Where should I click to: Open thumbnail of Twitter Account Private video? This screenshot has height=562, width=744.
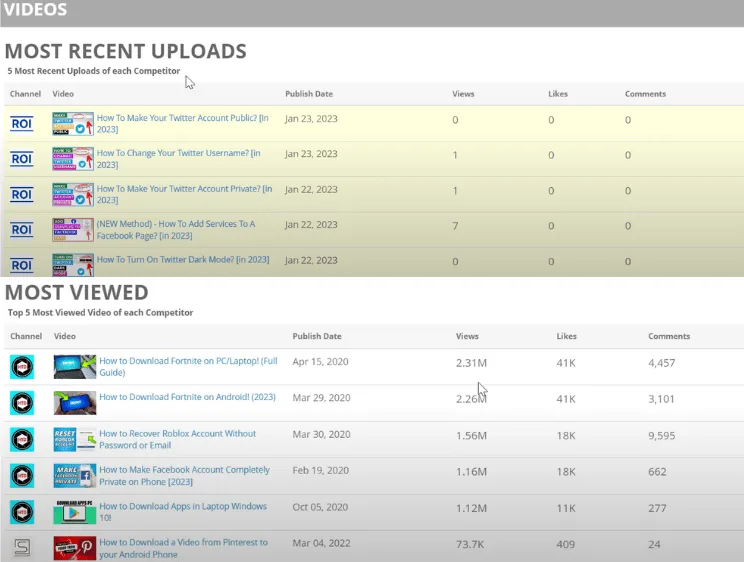pos(73,195)
